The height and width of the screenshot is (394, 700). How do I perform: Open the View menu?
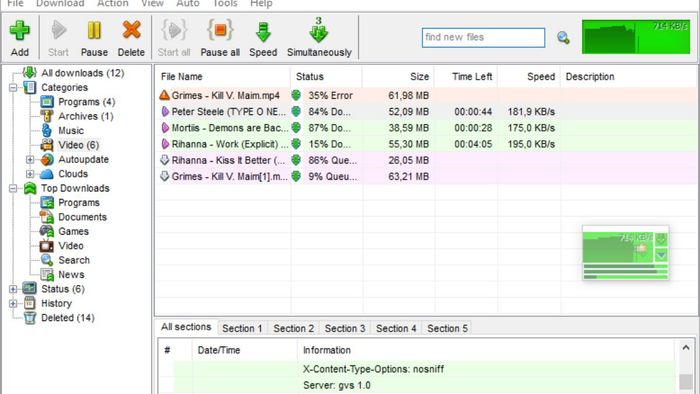tap(152, 3)
